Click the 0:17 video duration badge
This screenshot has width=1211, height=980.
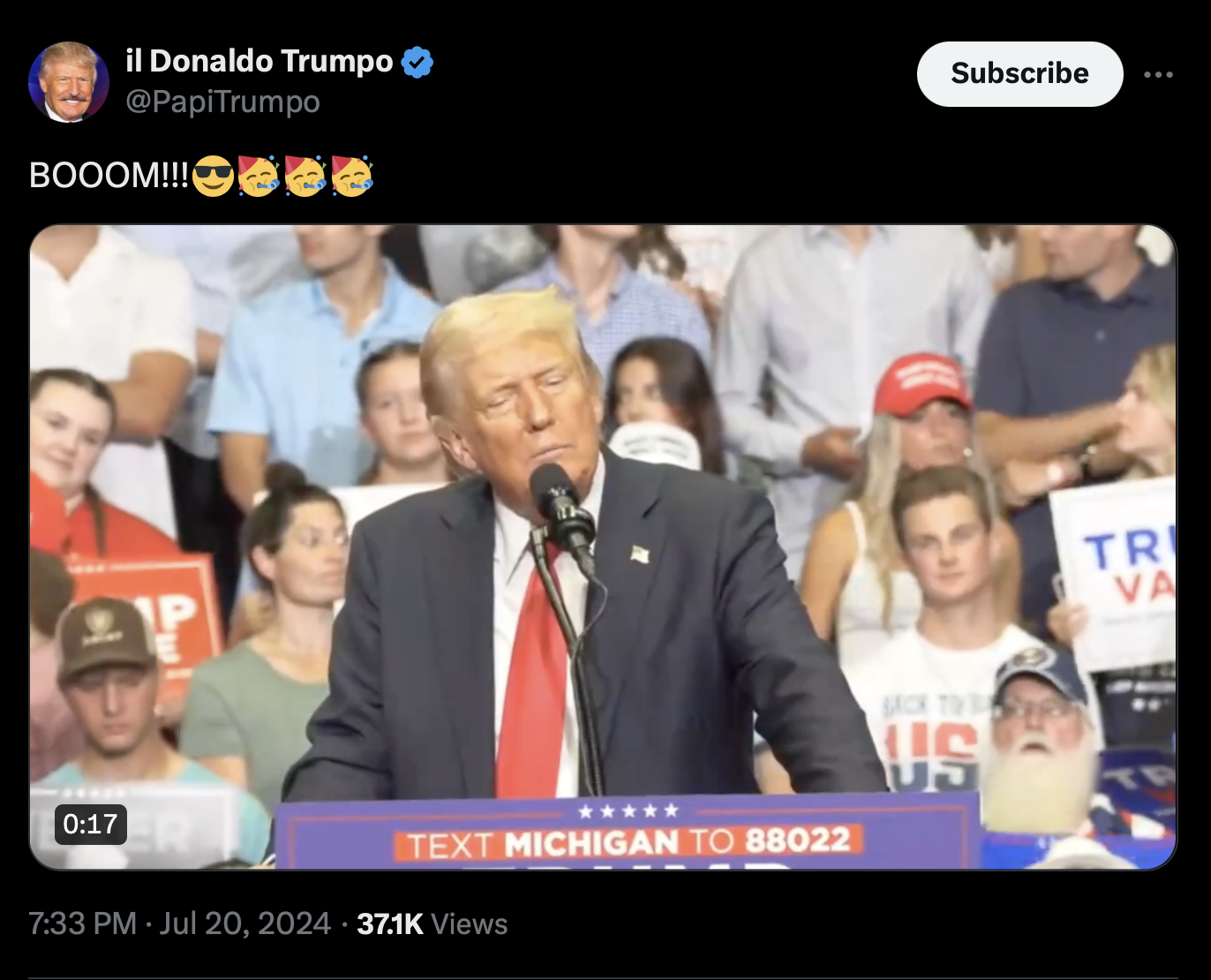[91, 824]
